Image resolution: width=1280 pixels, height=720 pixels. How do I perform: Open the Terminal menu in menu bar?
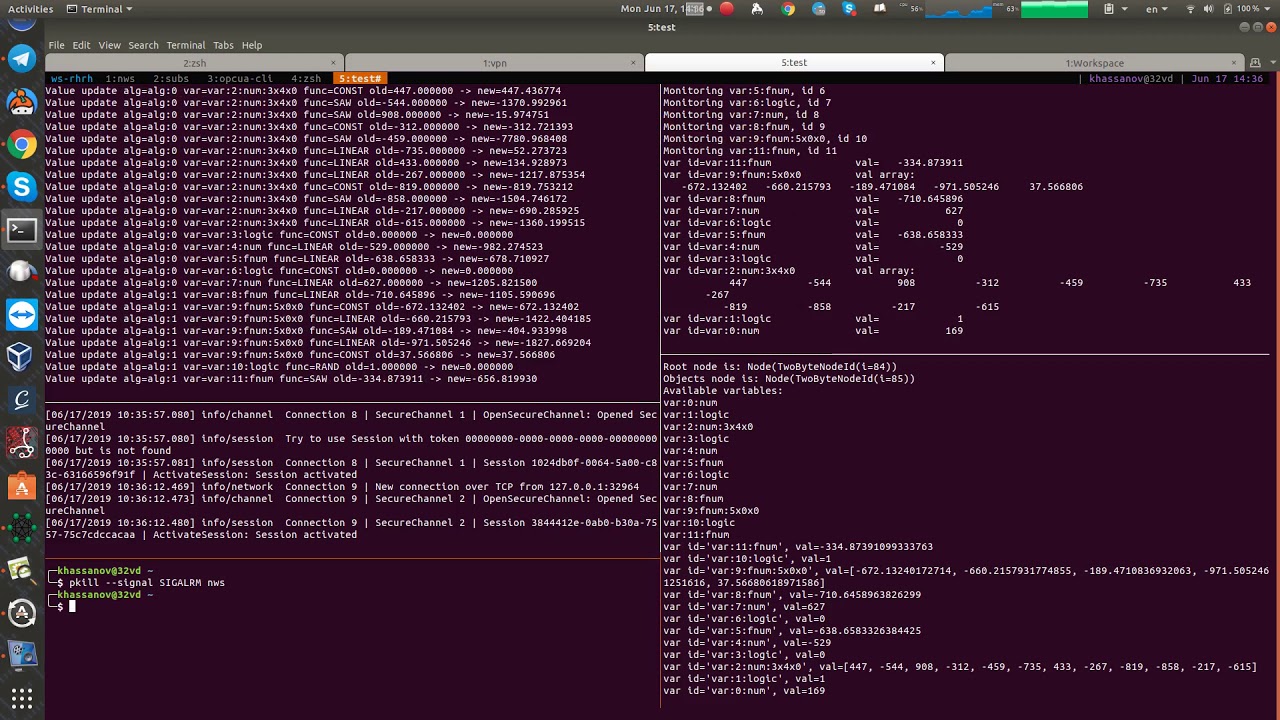pos(186,45)
